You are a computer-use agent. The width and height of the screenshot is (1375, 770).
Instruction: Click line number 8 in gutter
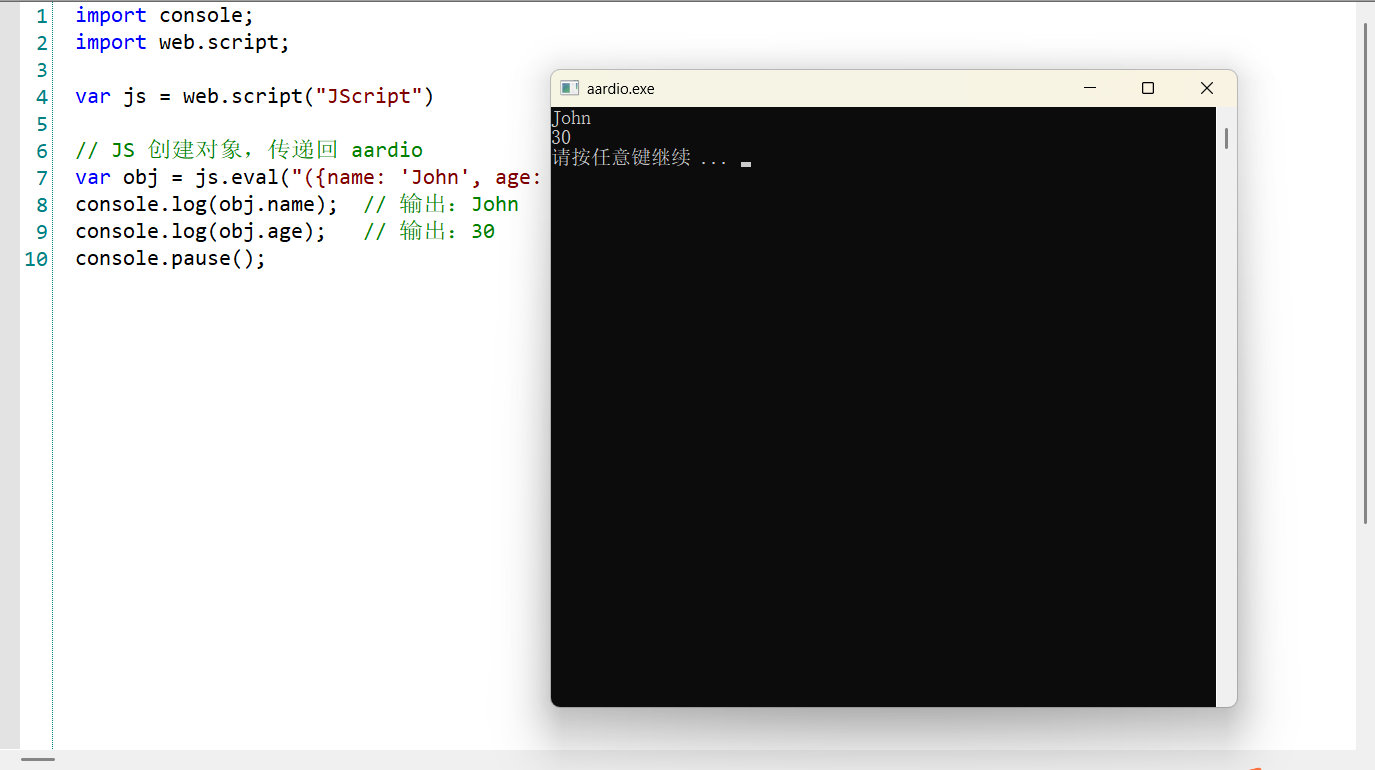[41, 205]
